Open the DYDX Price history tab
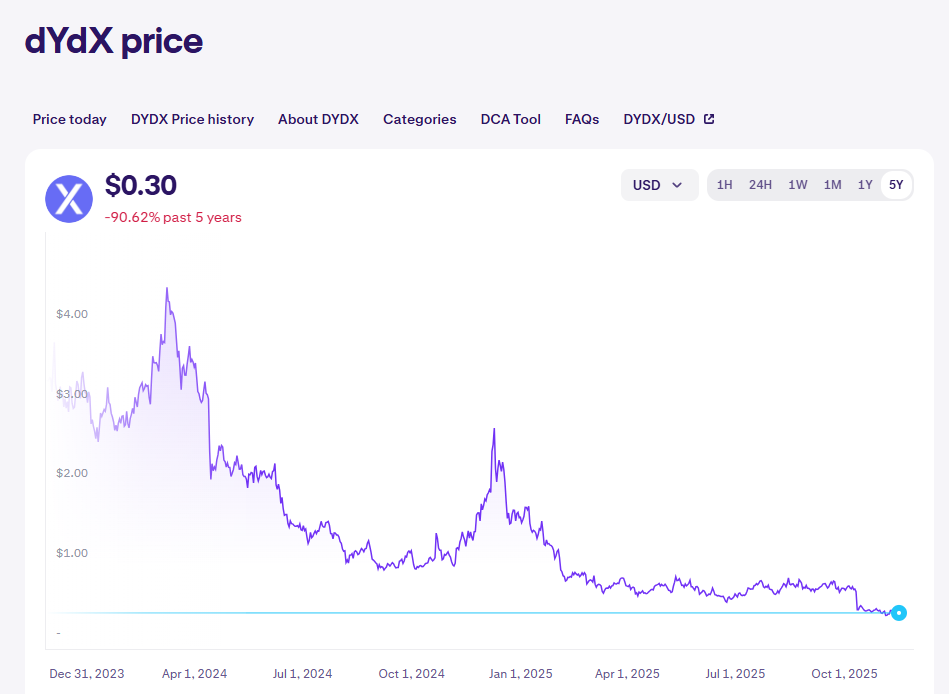The image size is (949, 694). click(192, 119)
